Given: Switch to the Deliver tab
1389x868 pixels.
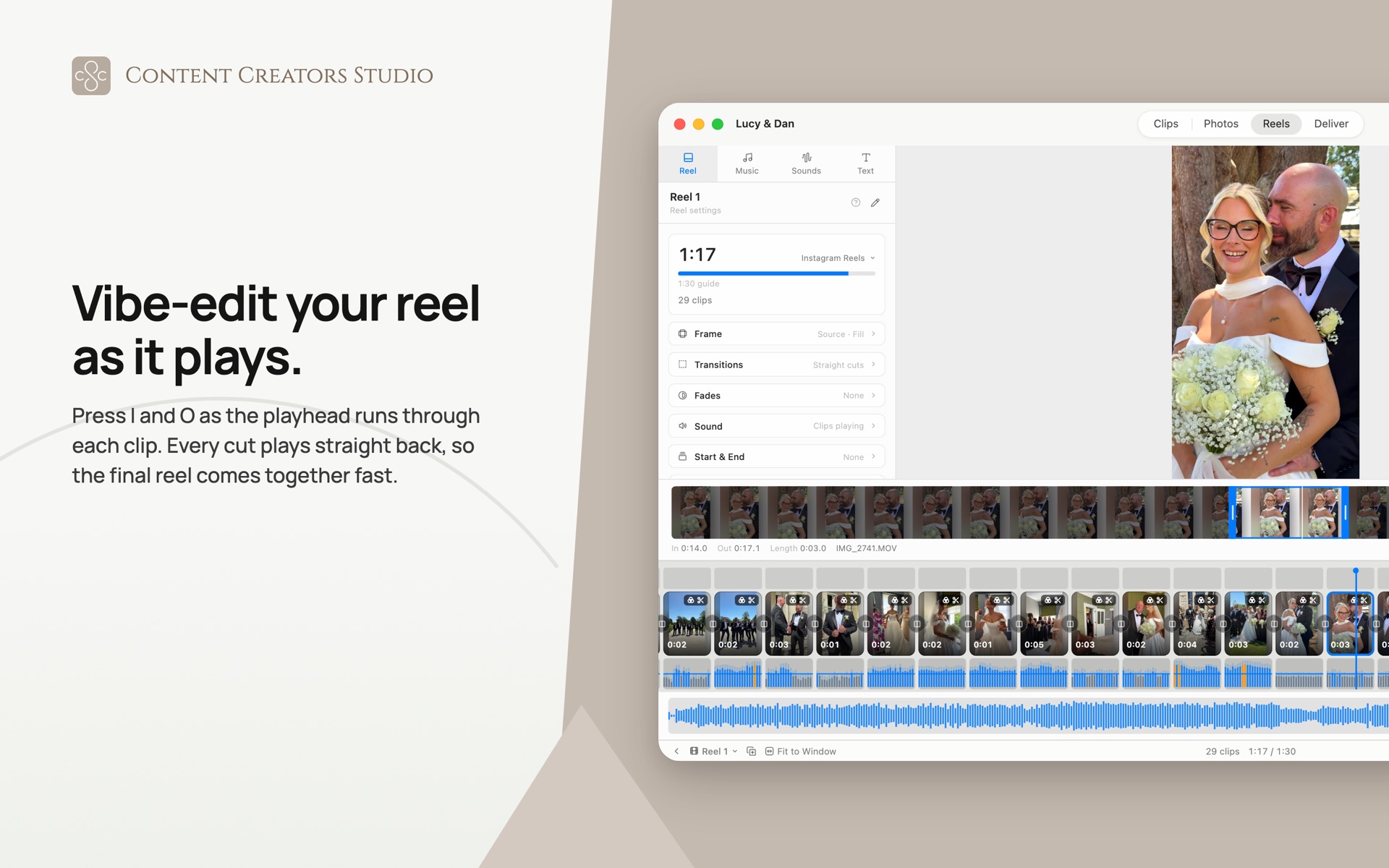Looking at the screenshot, I should pos(1331,124).
